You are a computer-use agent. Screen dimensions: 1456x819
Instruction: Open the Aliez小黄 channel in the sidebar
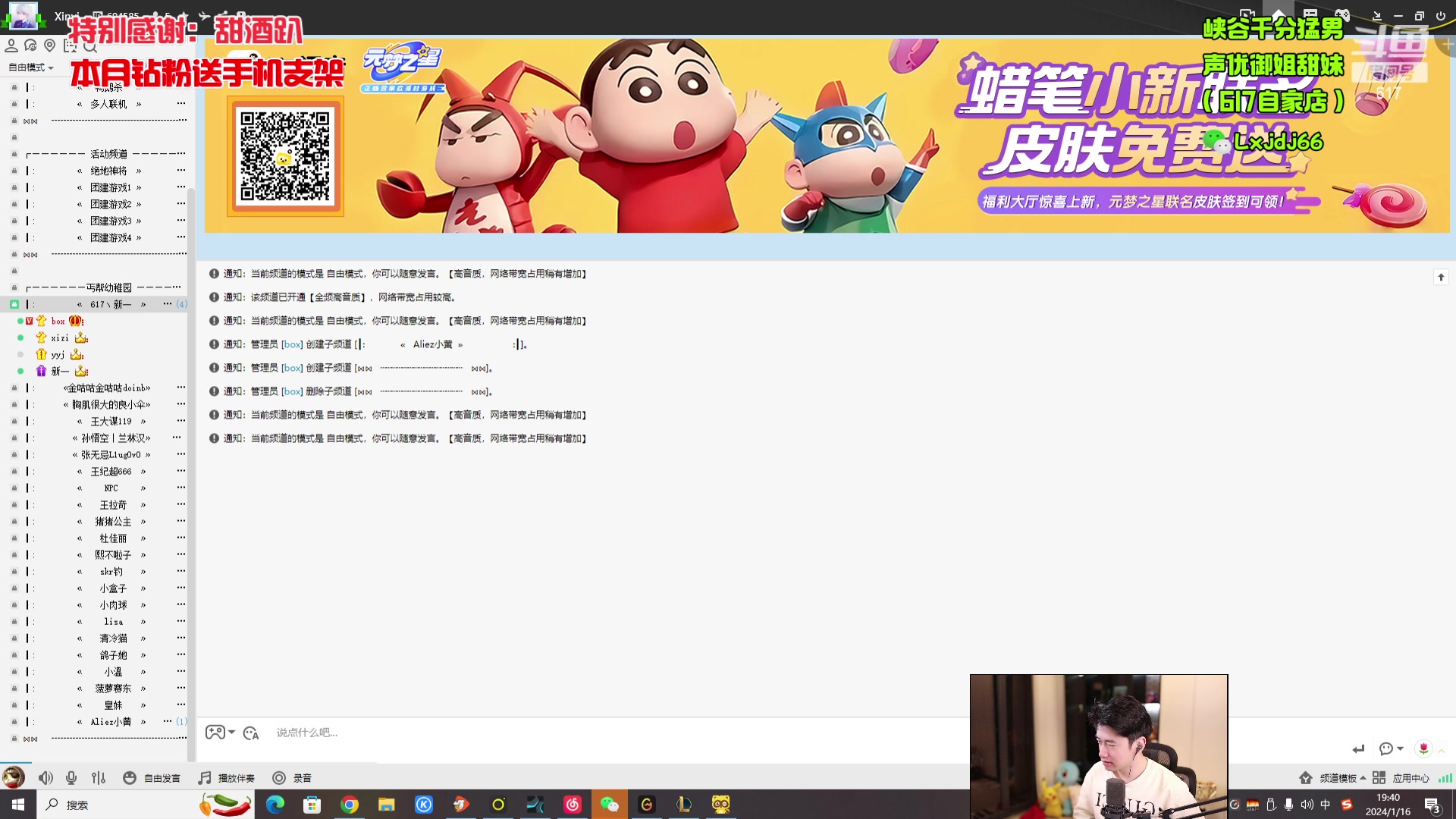click(111, 721)
